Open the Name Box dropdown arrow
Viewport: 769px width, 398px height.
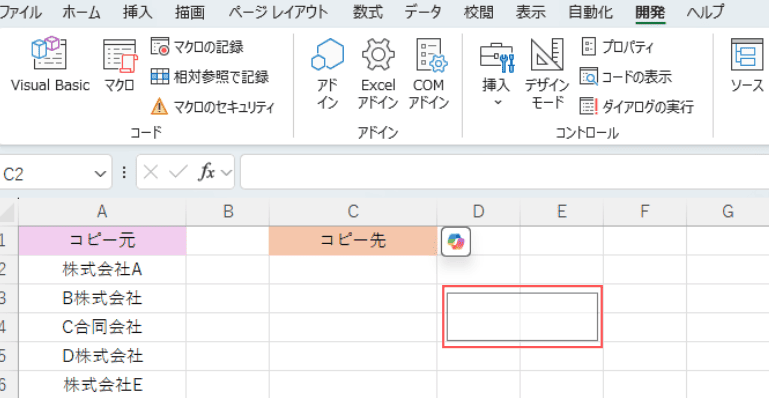100,173
